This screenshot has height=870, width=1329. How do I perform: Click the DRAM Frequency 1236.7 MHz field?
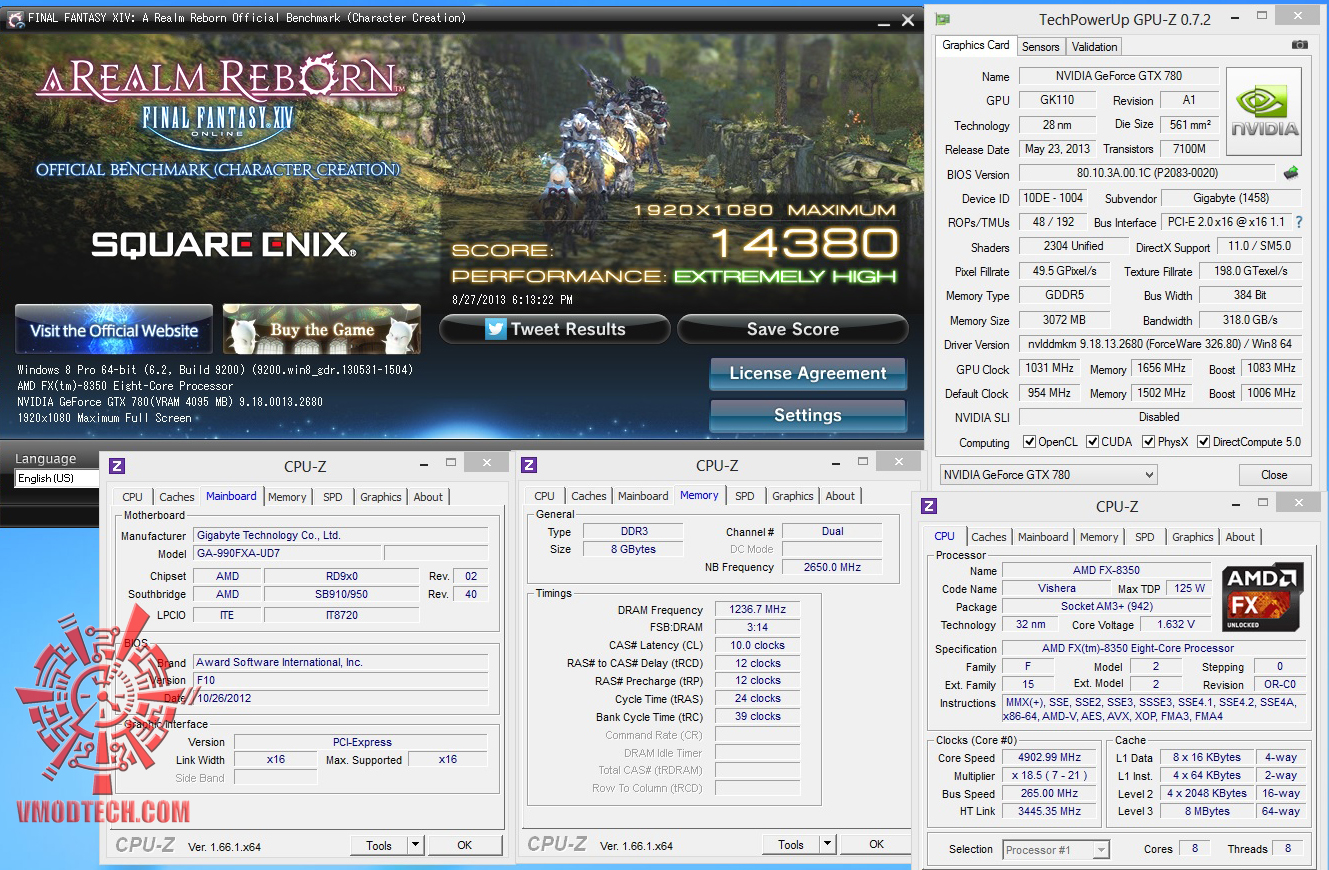click(x=758, y=609)
